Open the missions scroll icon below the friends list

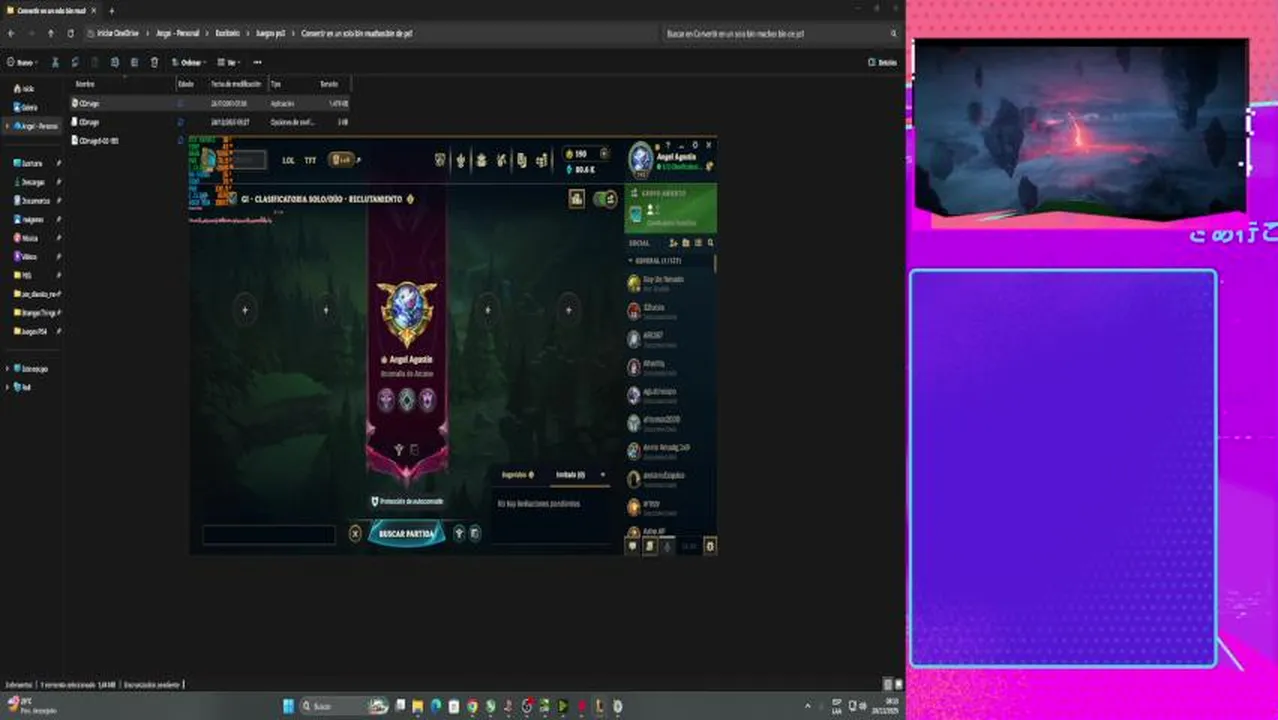click(x=650, y=546)
